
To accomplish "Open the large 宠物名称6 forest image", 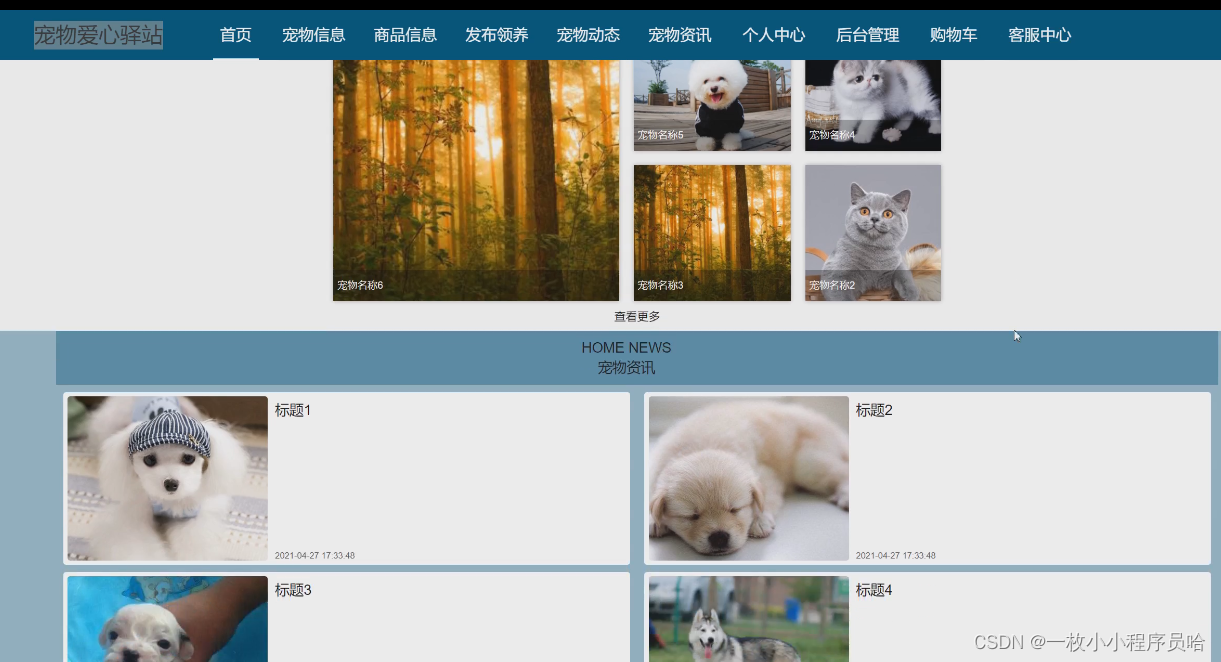I will pyautogui.click(x=476, y=180).
